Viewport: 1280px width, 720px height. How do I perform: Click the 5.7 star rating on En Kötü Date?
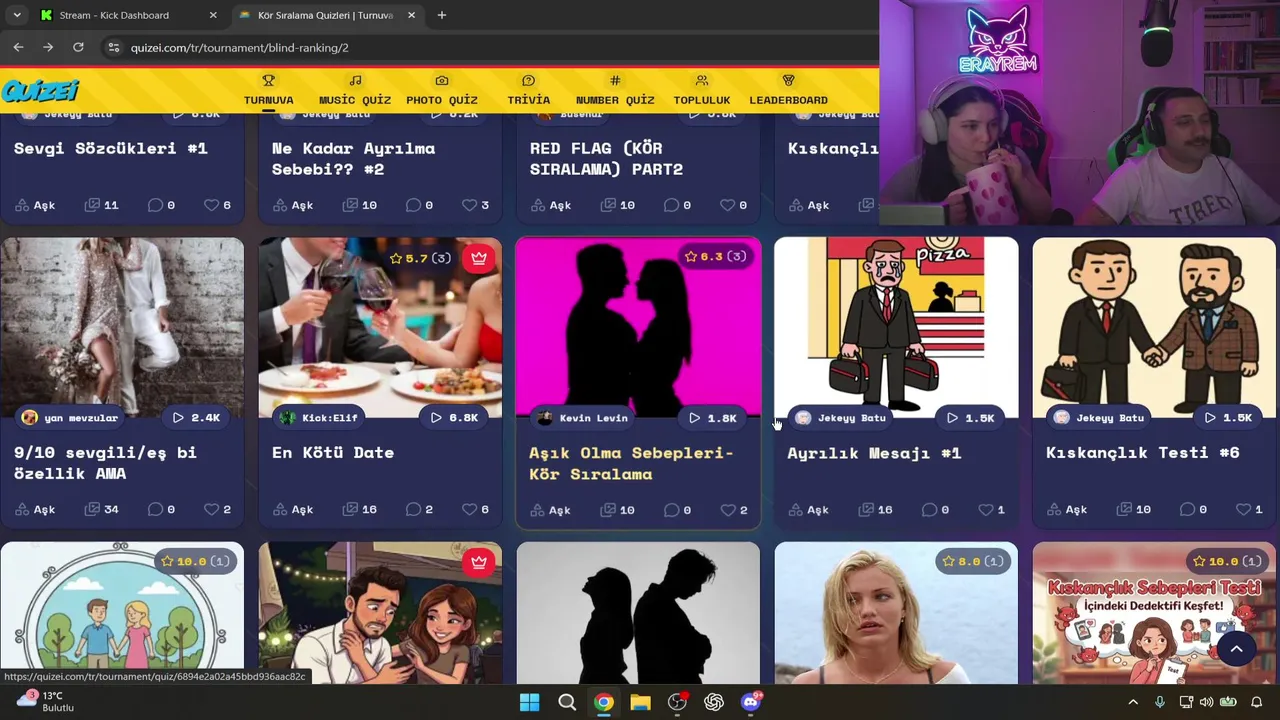420,258
